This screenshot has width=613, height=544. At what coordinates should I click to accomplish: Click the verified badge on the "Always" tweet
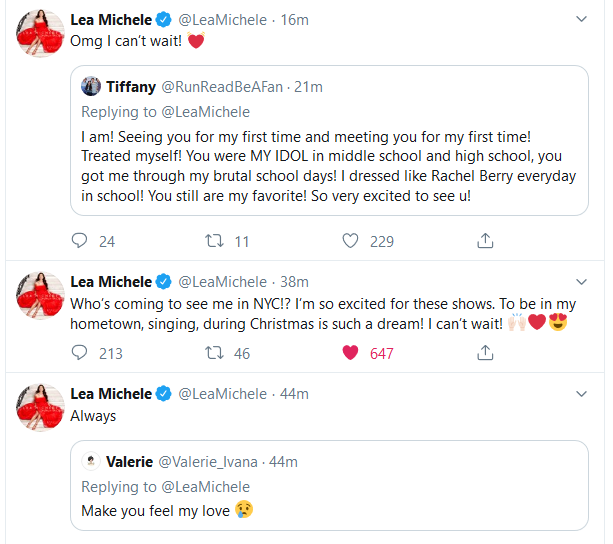click(x=164, y=394)
